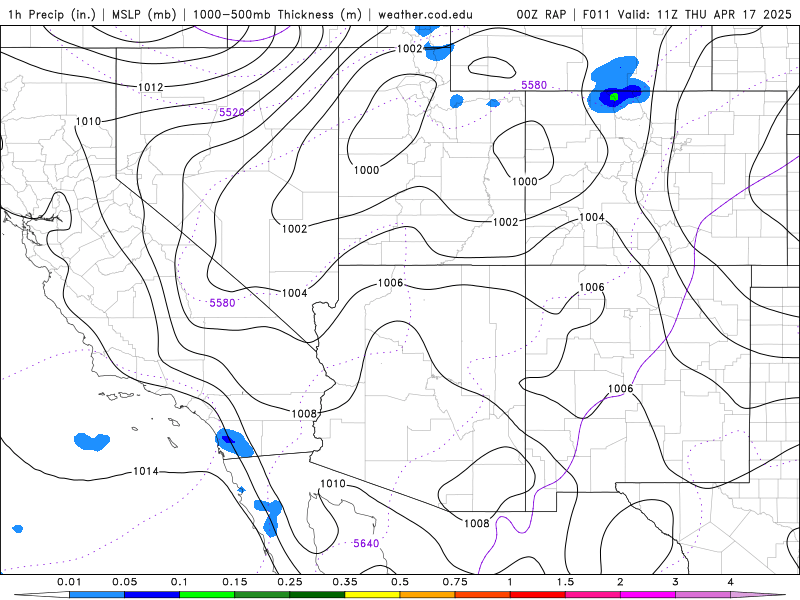The image size is (800, 600).
Task: Click the red 1–1.5 legend swatch
Action: (538, 595)
